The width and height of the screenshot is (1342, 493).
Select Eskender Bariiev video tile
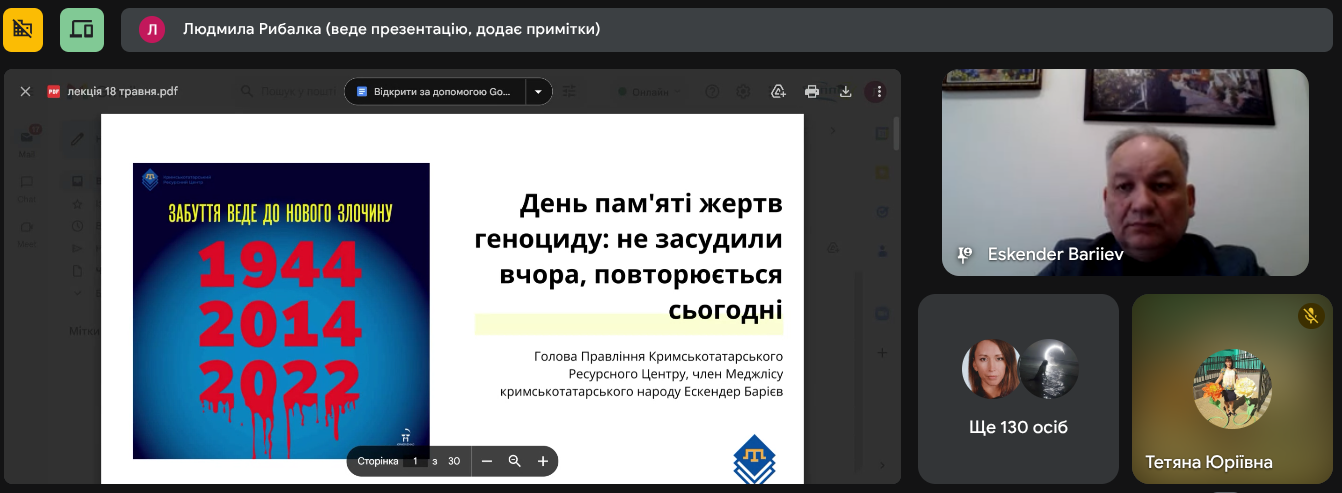(1125, 172)
